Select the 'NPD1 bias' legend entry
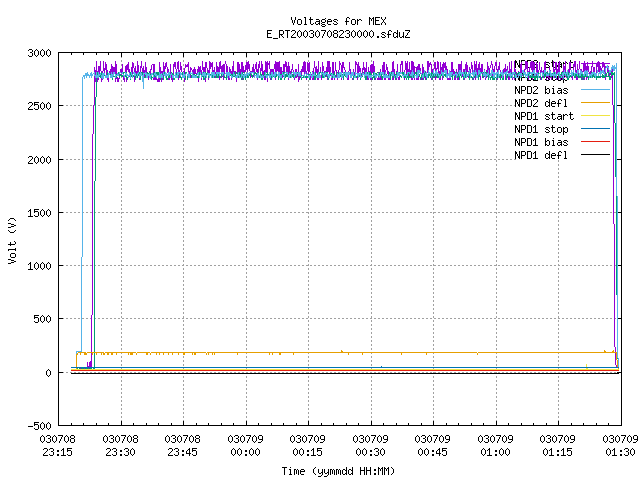Viewport: 640px width, 480px height. pos(541,142)
